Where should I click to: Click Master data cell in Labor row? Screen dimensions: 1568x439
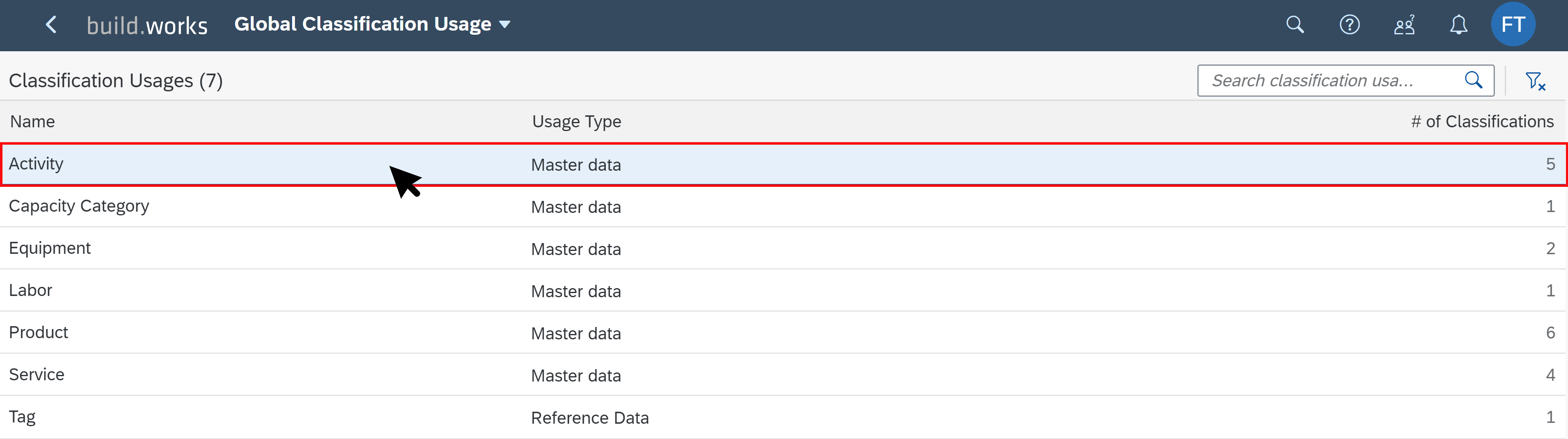pyautogui.click(x=576, y=292)
